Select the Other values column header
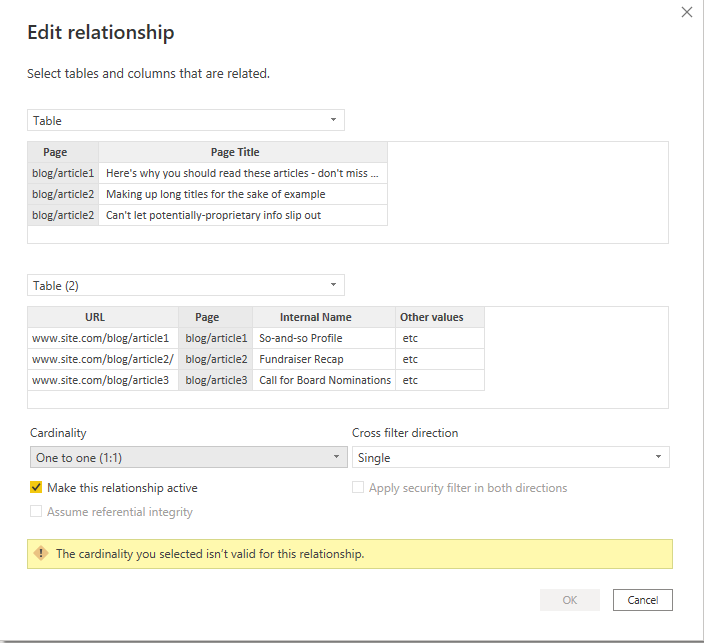 (x=440, y=317)
